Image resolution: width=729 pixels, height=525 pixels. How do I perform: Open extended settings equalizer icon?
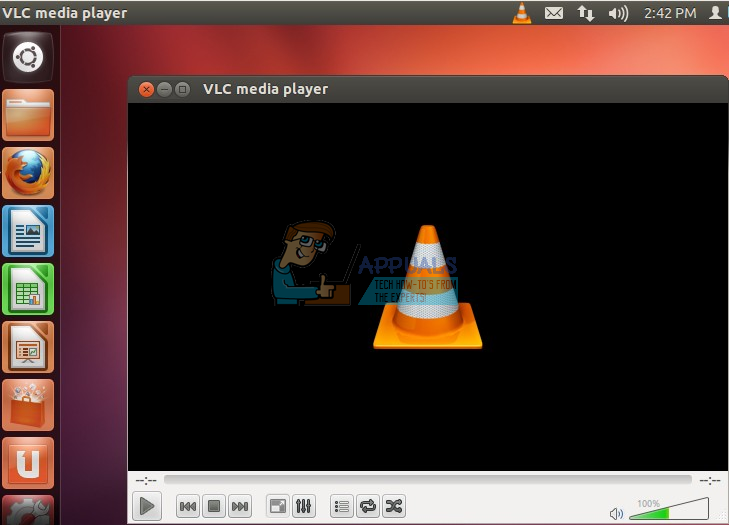pyautogui.click(x=304, y=507)
